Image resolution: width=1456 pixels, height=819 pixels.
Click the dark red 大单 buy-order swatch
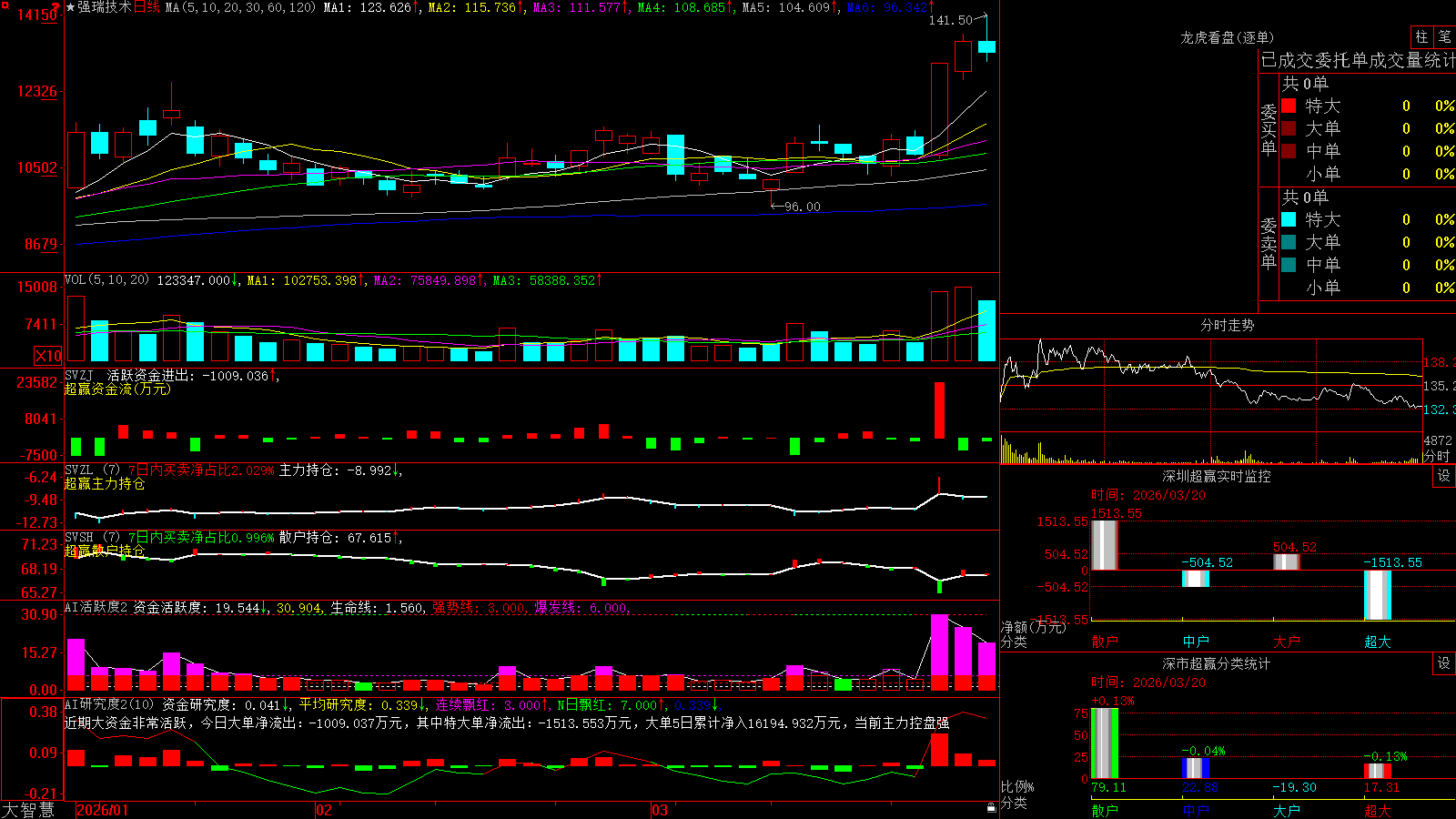(x=1289, y=128)
